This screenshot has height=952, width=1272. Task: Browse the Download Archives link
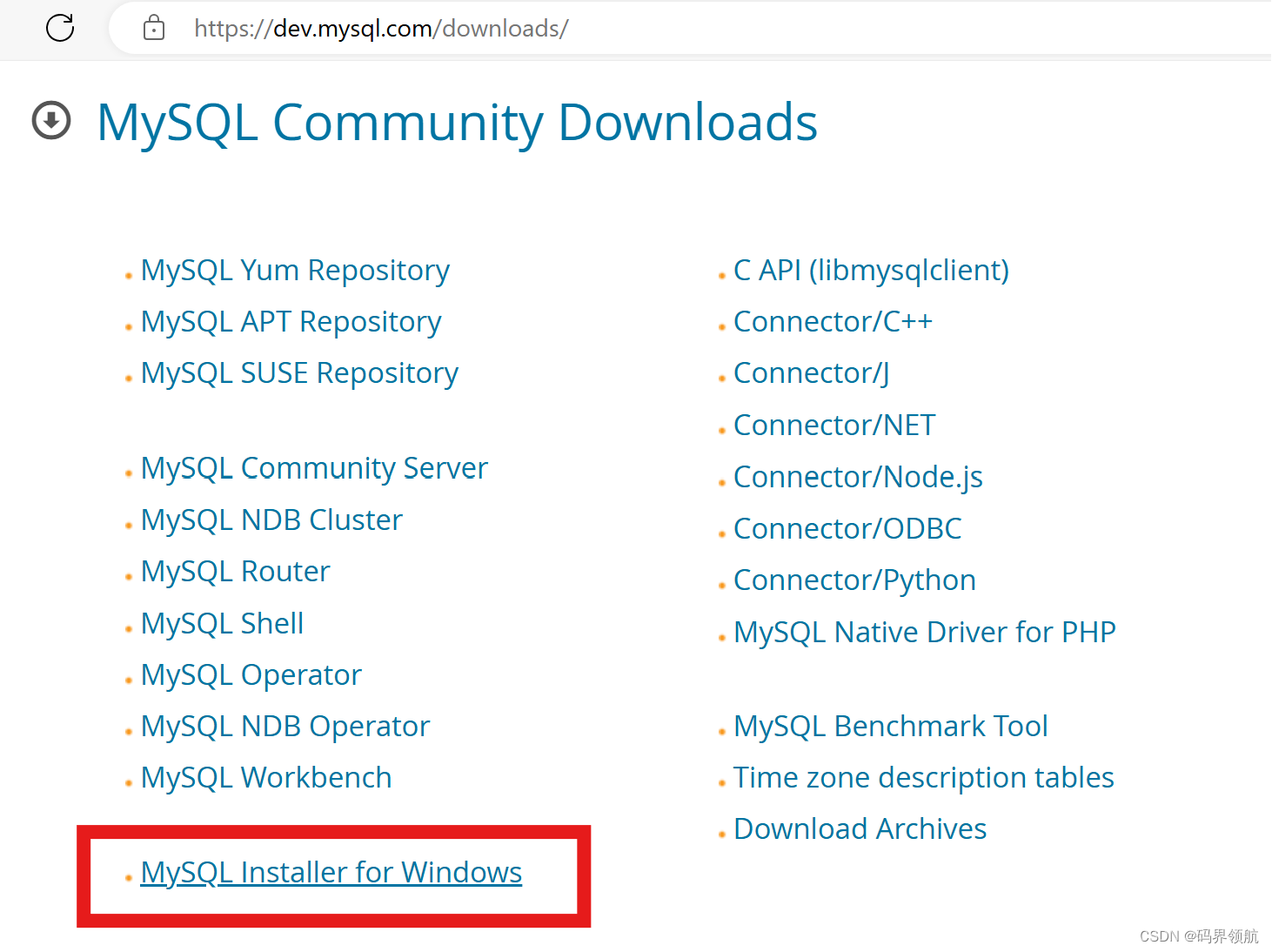click(x=860, y=829)
